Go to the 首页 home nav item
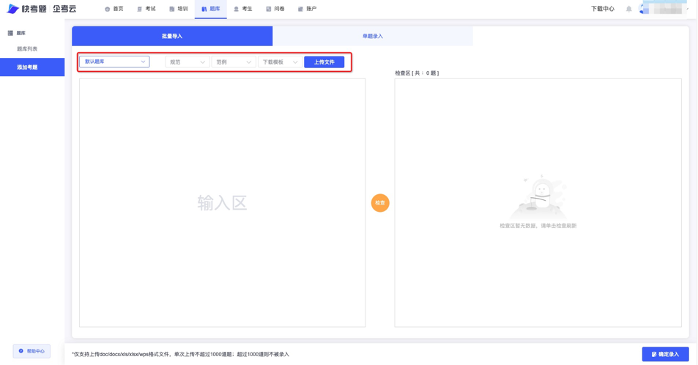 (114, 9)
